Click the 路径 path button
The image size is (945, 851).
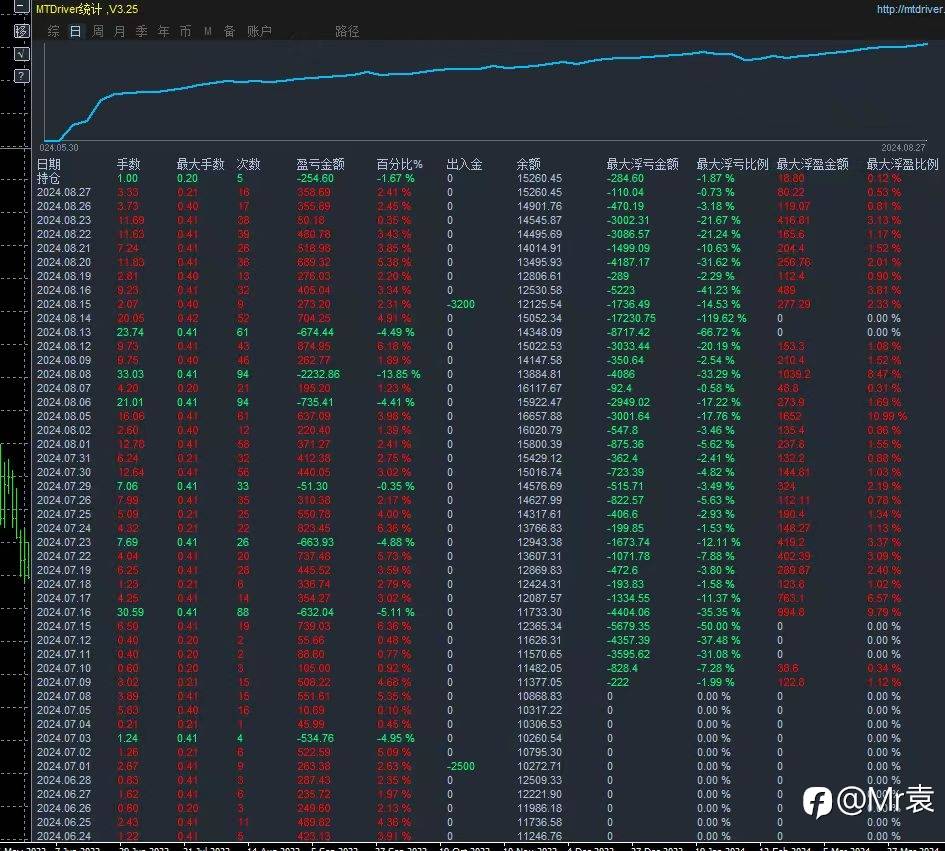point(347,31)
